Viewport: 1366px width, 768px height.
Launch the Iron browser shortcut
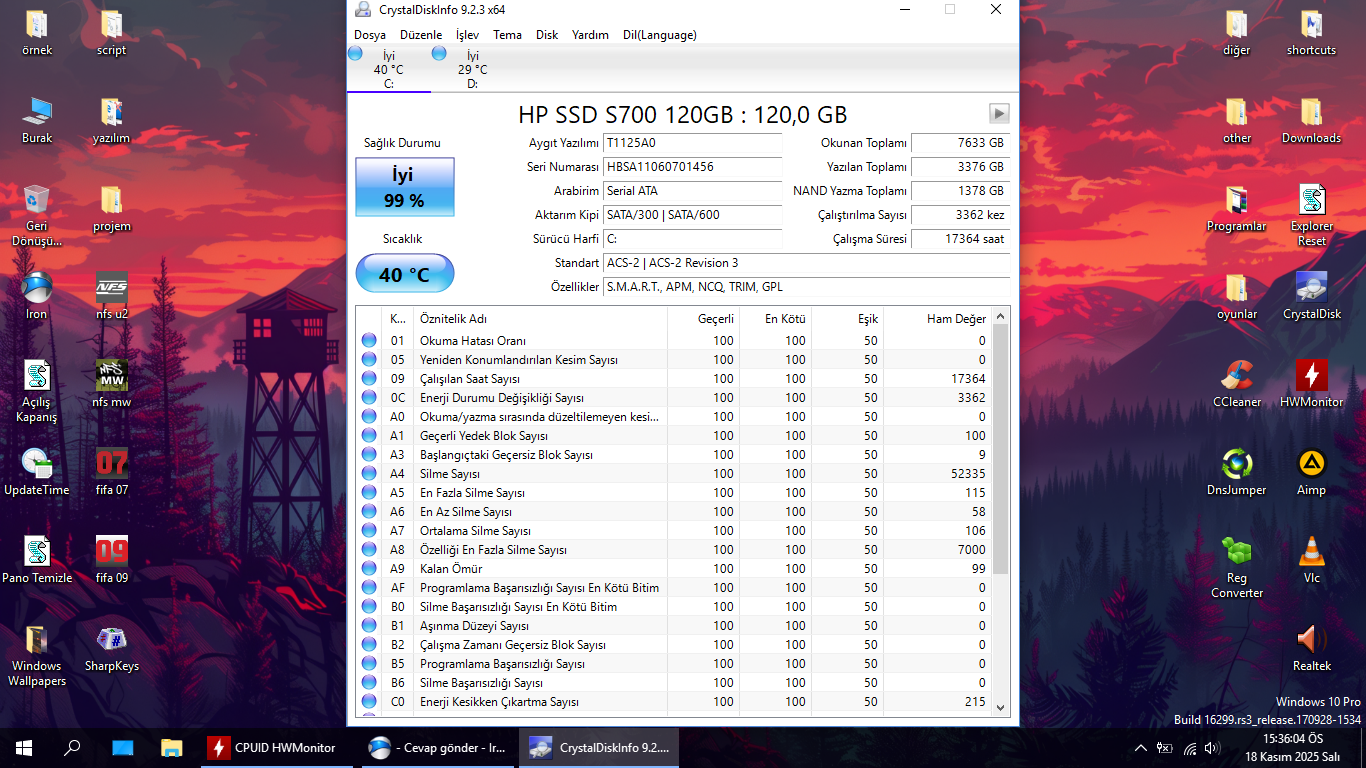[37, 296]
